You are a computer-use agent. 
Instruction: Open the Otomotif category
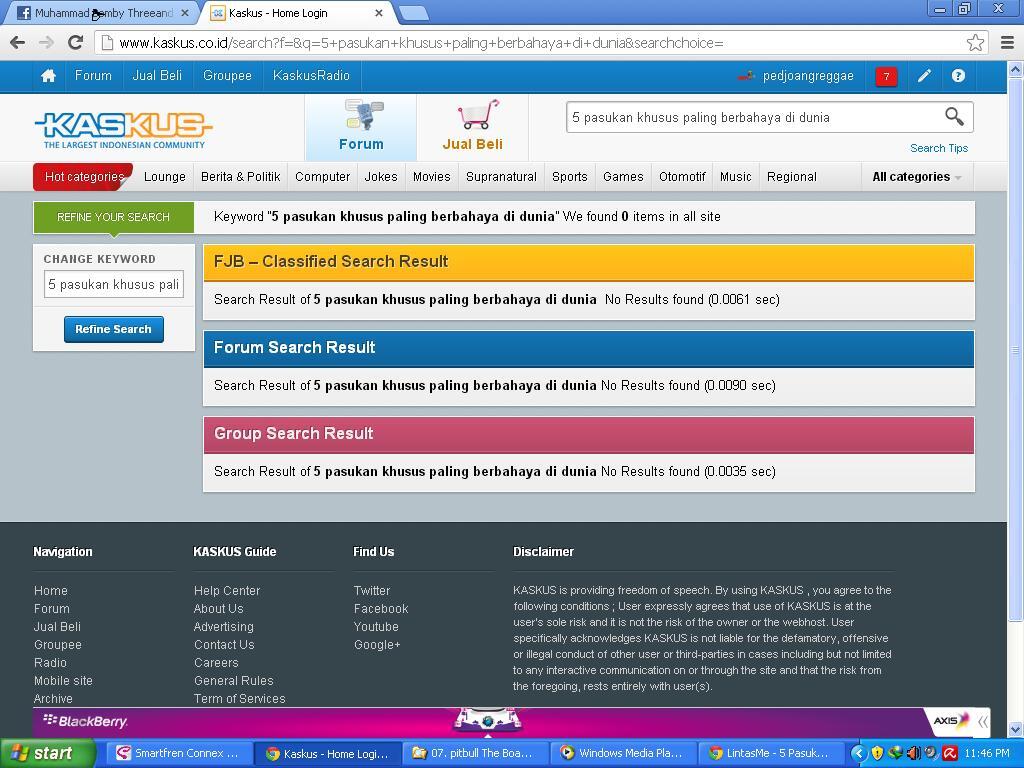682,177
